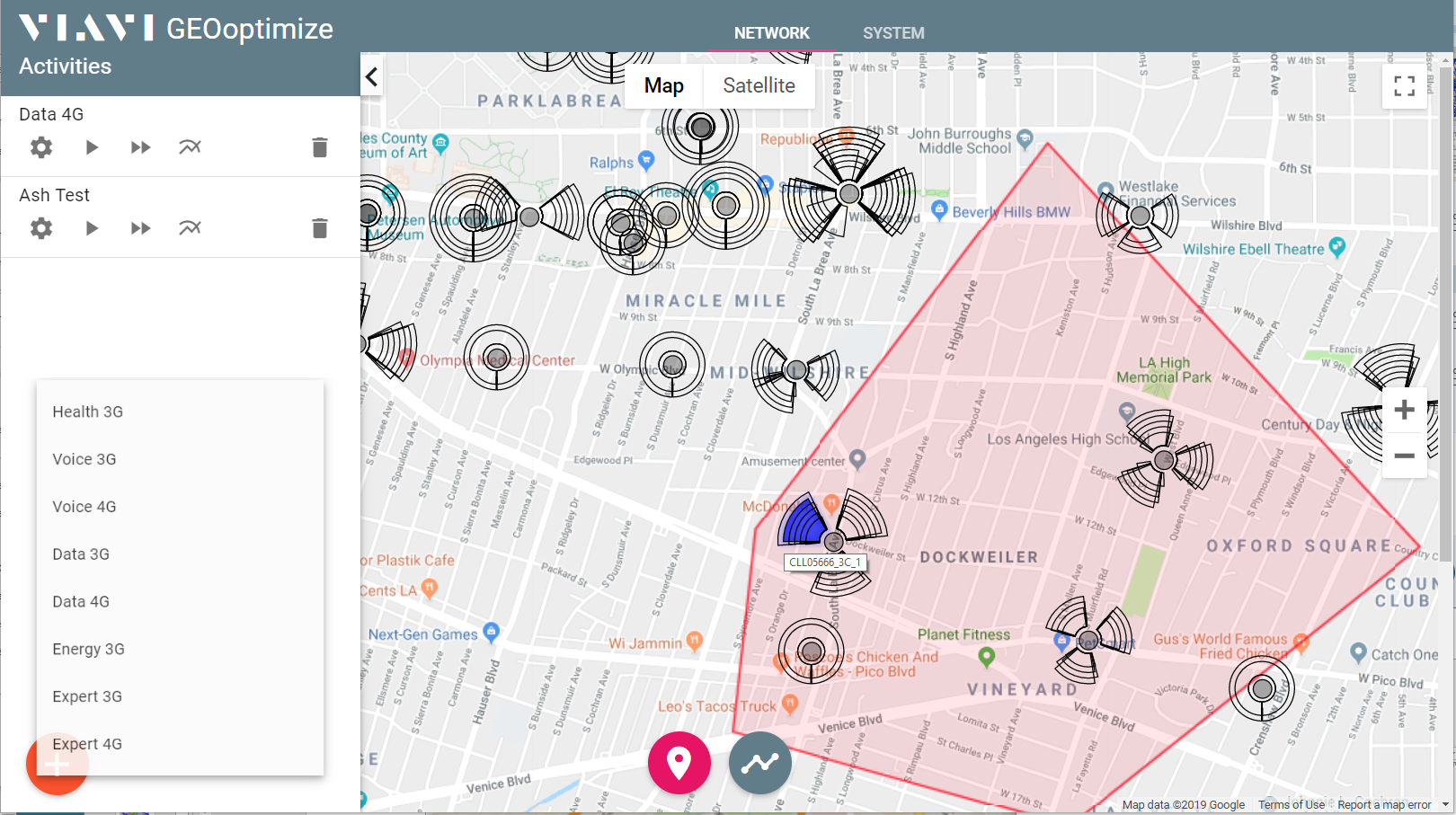Image resolution: width=1456 pixels, height=815 pixels.
Task: Collapse the Activities sidebar
Action: click(371, 77)
